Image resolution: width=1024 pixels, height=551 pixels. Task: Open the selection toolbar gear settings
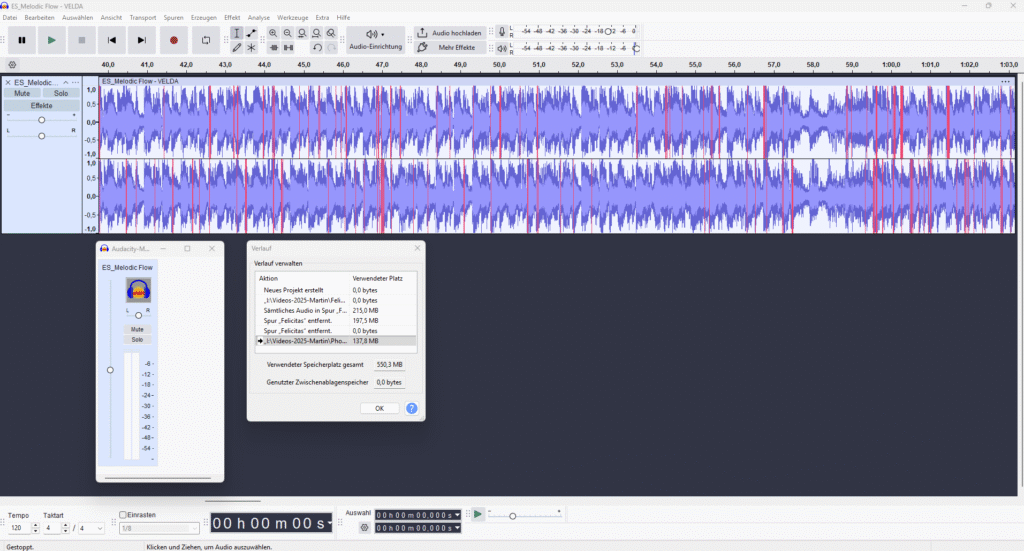tap(364, 527)
